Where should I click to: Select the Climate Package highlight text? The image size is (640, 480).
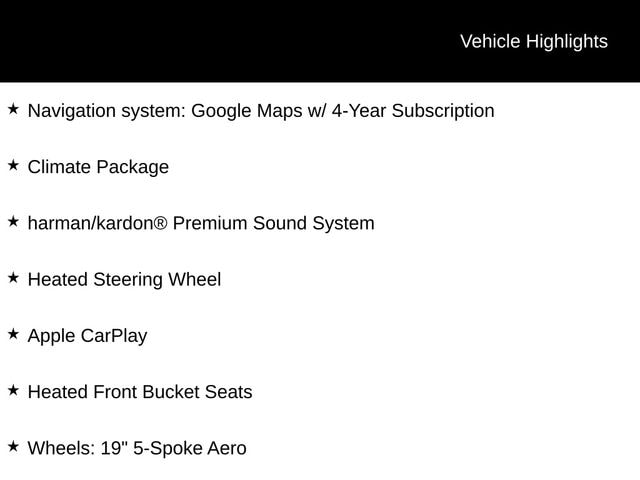coord(98,167)
